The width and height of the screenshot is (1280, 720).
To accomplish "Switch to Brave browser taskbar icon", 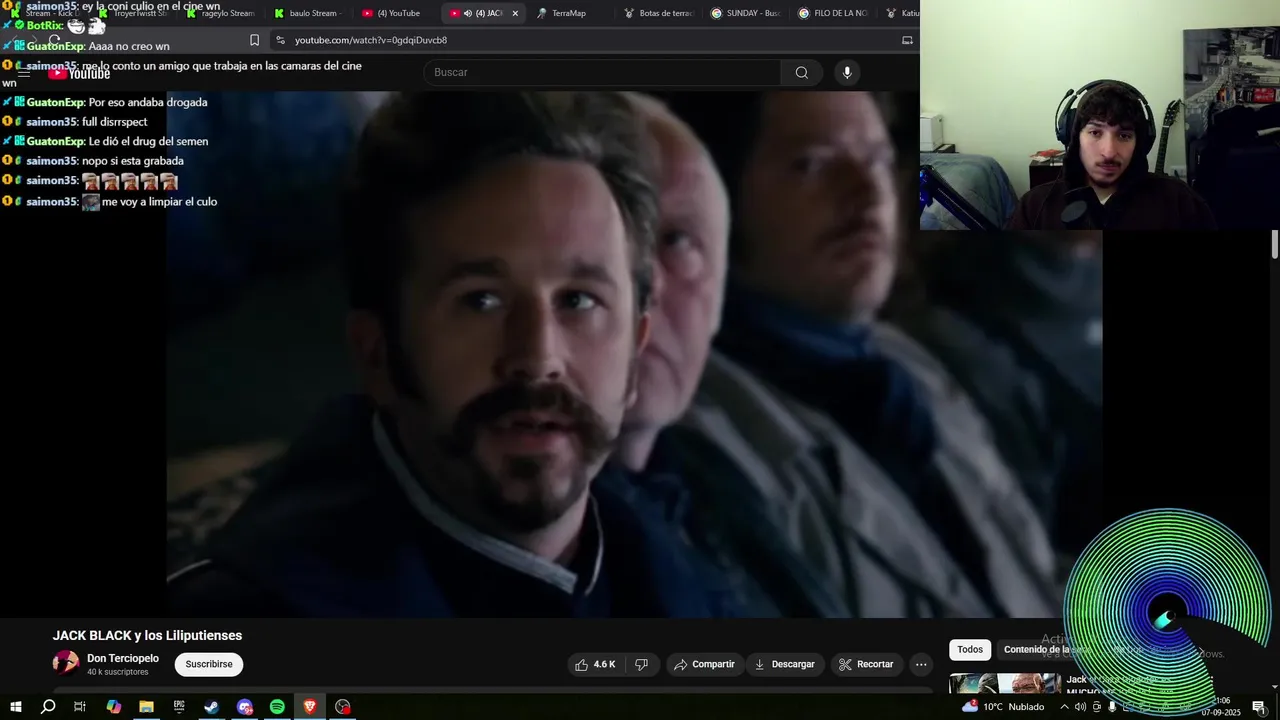I will pos(310,707).
